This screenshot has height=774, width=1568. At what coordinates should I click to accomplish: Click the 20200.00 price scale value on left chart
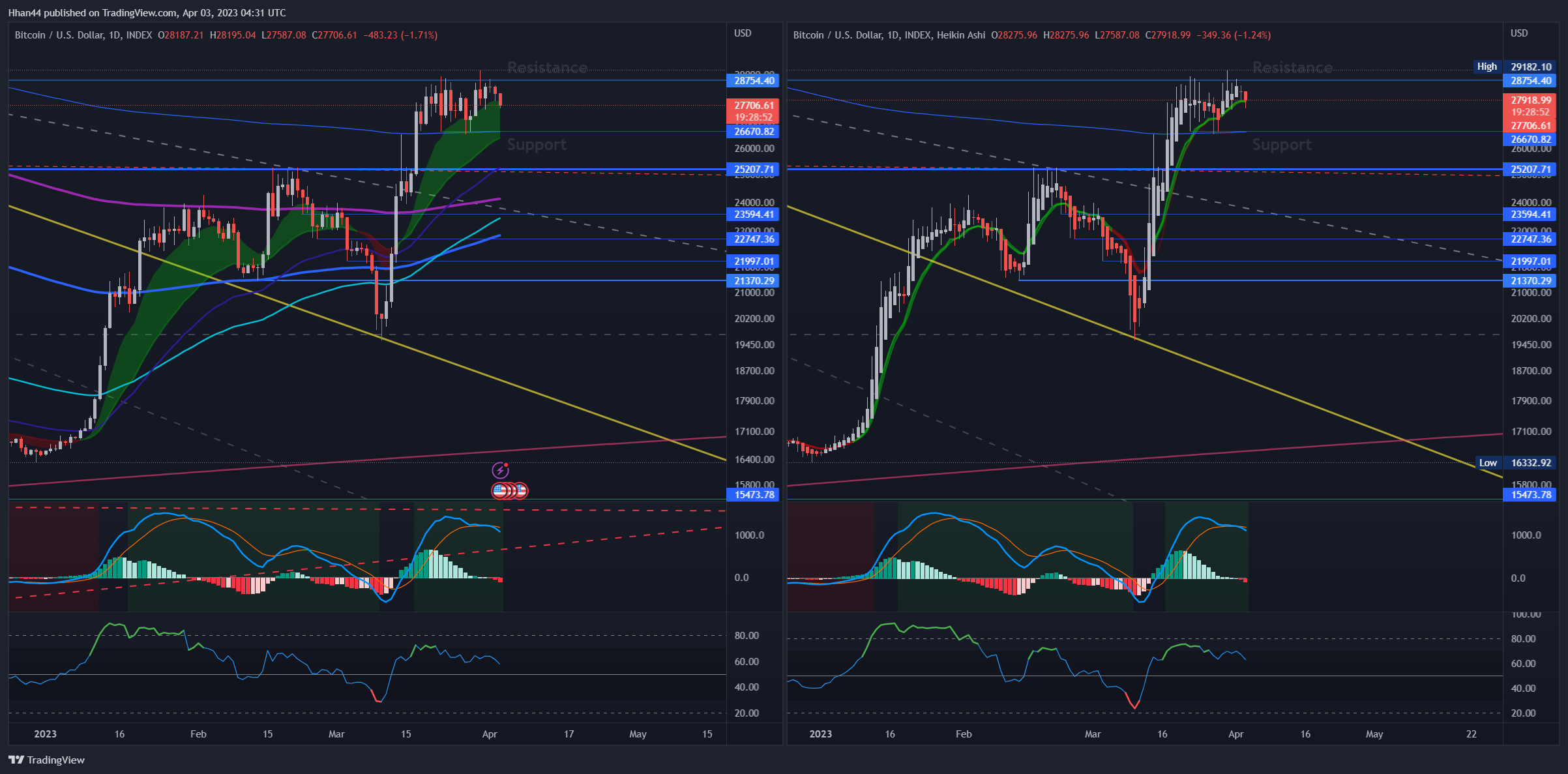coord(754,319)
